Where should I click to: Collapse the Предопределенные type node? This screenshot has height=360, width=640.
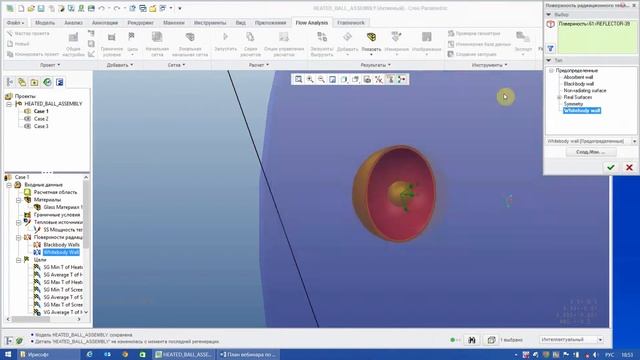(551, 71)
